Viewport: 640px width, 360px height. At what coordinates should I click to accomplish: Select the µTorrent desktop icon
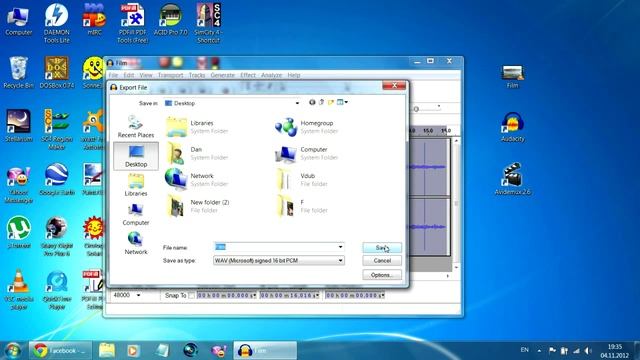click(x=19, y=233)
